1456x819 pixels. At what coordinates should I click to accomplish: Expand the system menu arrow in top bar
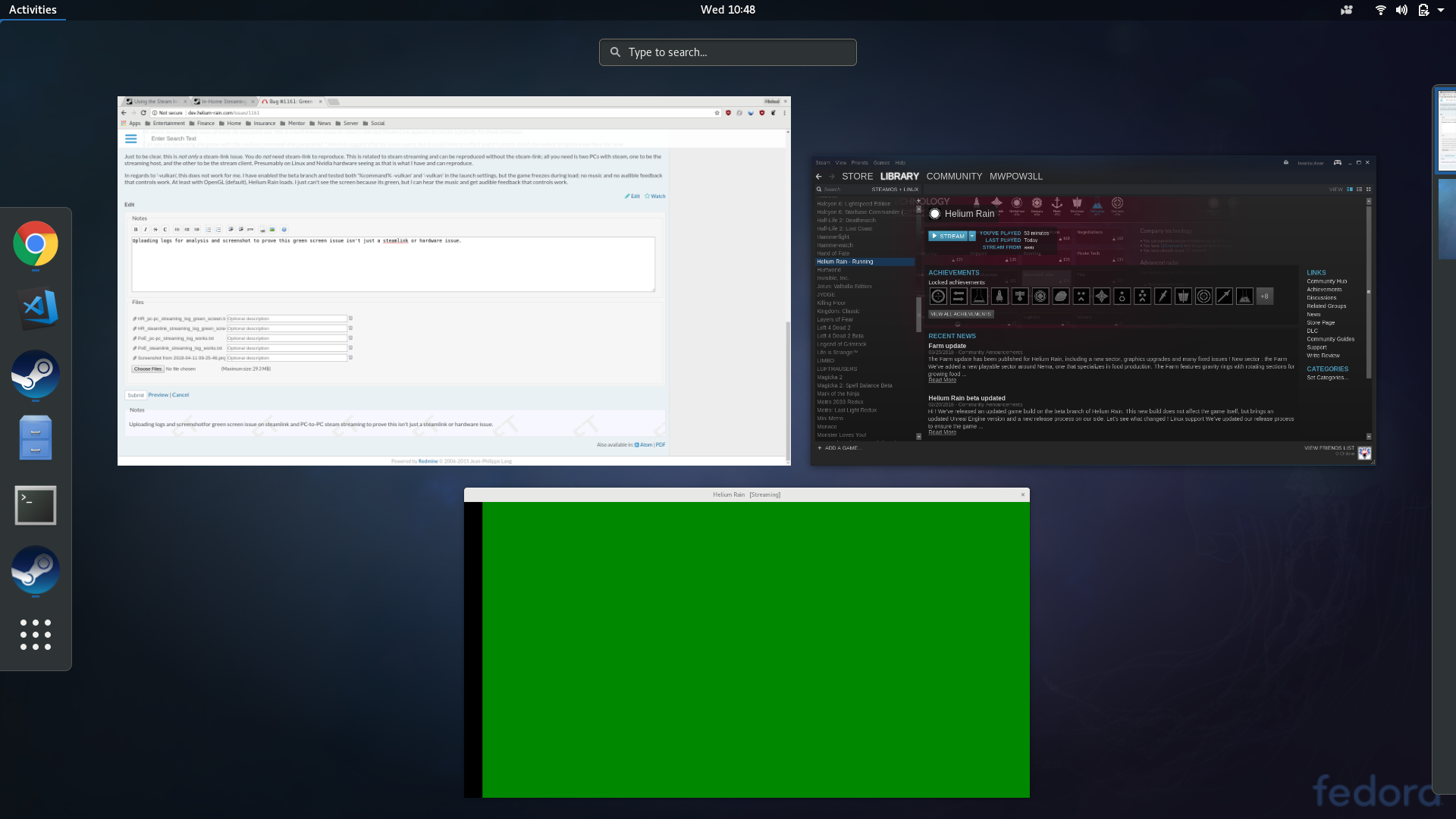(1441, 10)
